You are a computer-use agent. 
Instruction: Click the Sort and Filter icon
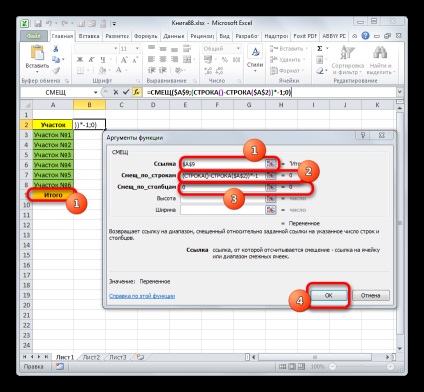pos(347,53)
